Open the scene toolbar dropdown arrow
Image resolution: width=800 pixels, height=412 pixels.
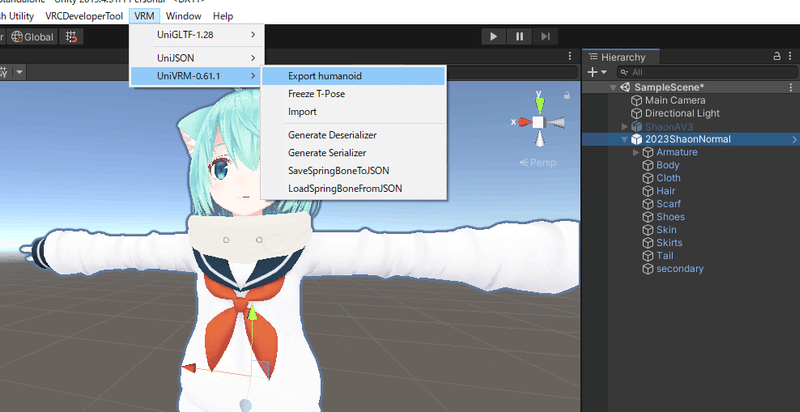[19, 72]
